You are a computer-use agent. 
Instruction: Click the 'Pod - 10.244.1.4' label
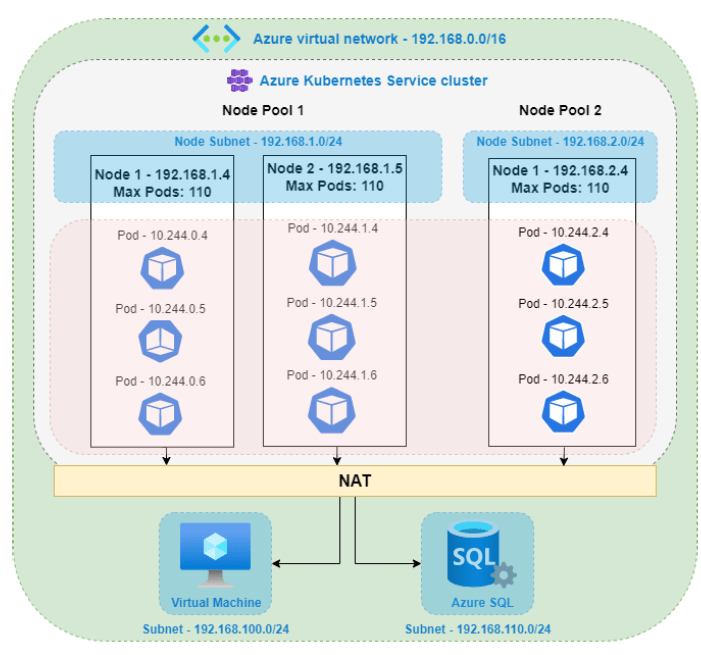tap(333, 228)
